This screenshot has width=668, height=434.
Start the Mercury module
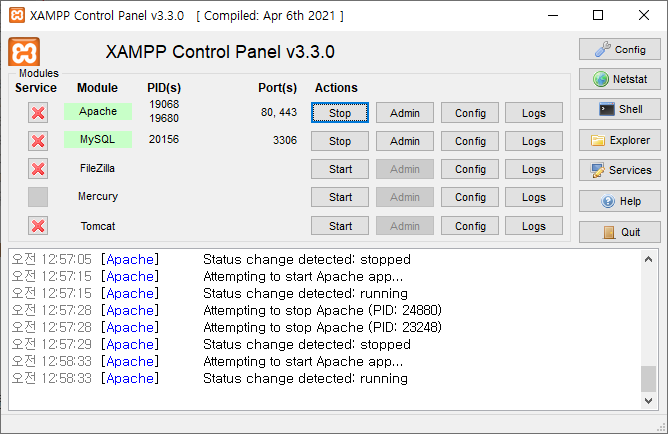coord(340,197)
